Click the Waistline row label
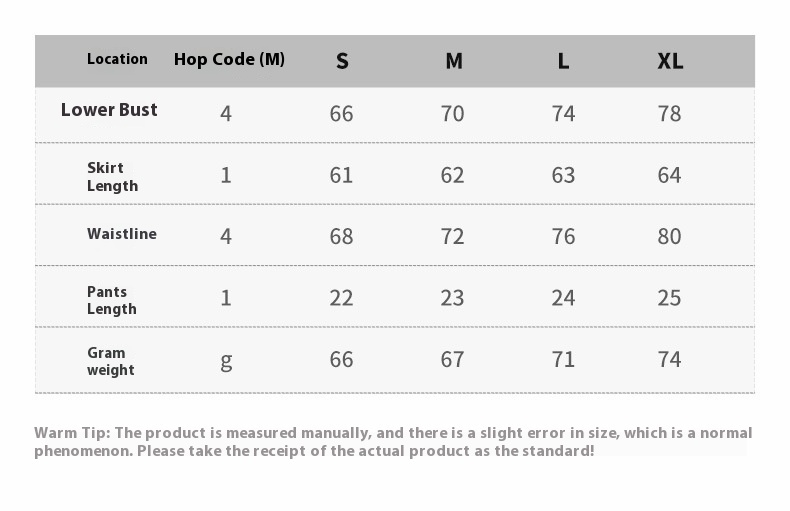This screenshot has height=511, width=790. point(121,234)
